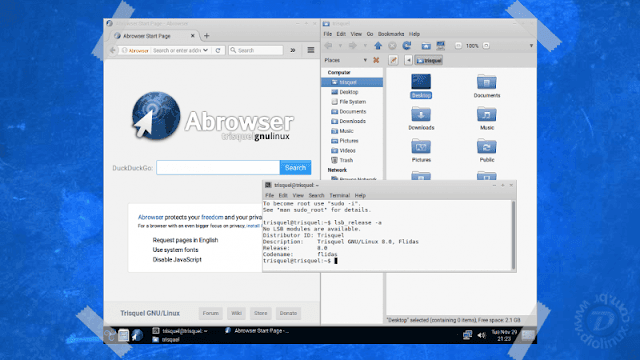Zoom in in file manager
This screenshot has width=640, height=360.
[x=486, y=46]
